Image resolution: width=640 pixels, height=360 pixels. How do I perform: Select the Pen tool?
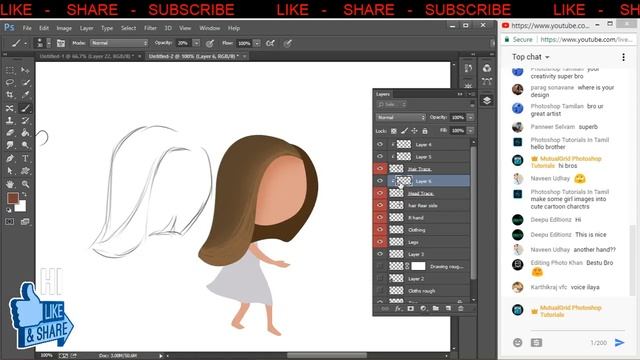(x=10, y=158)
